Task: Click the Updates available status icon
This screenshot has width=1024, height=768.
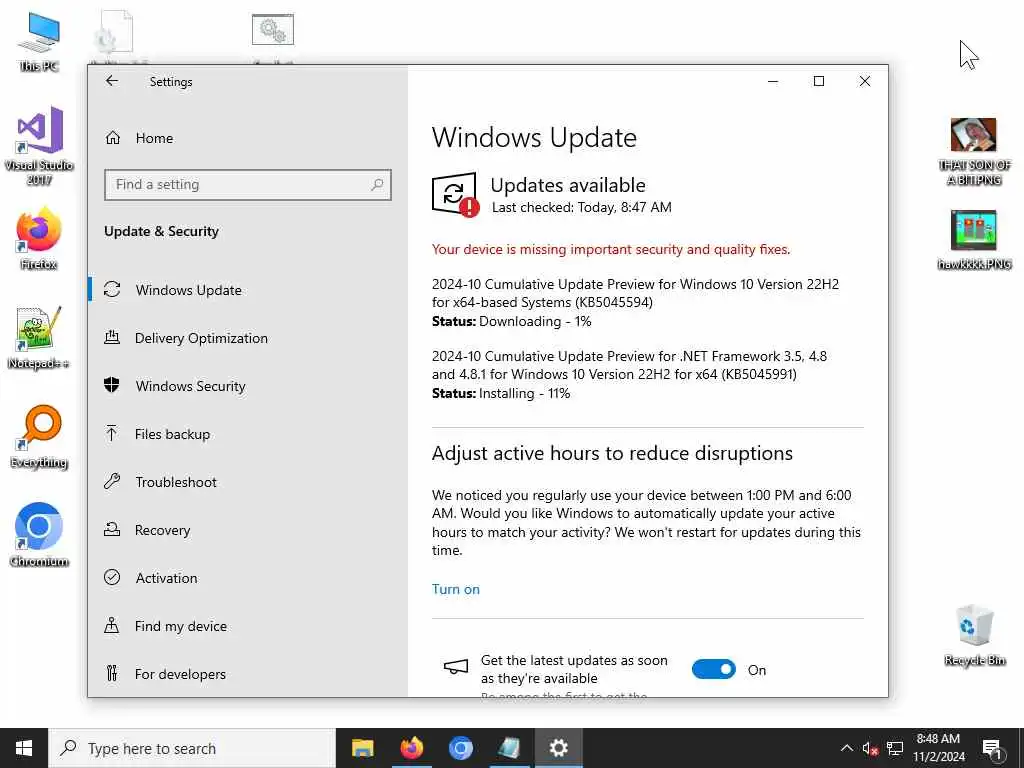Action: pos(455,194)
